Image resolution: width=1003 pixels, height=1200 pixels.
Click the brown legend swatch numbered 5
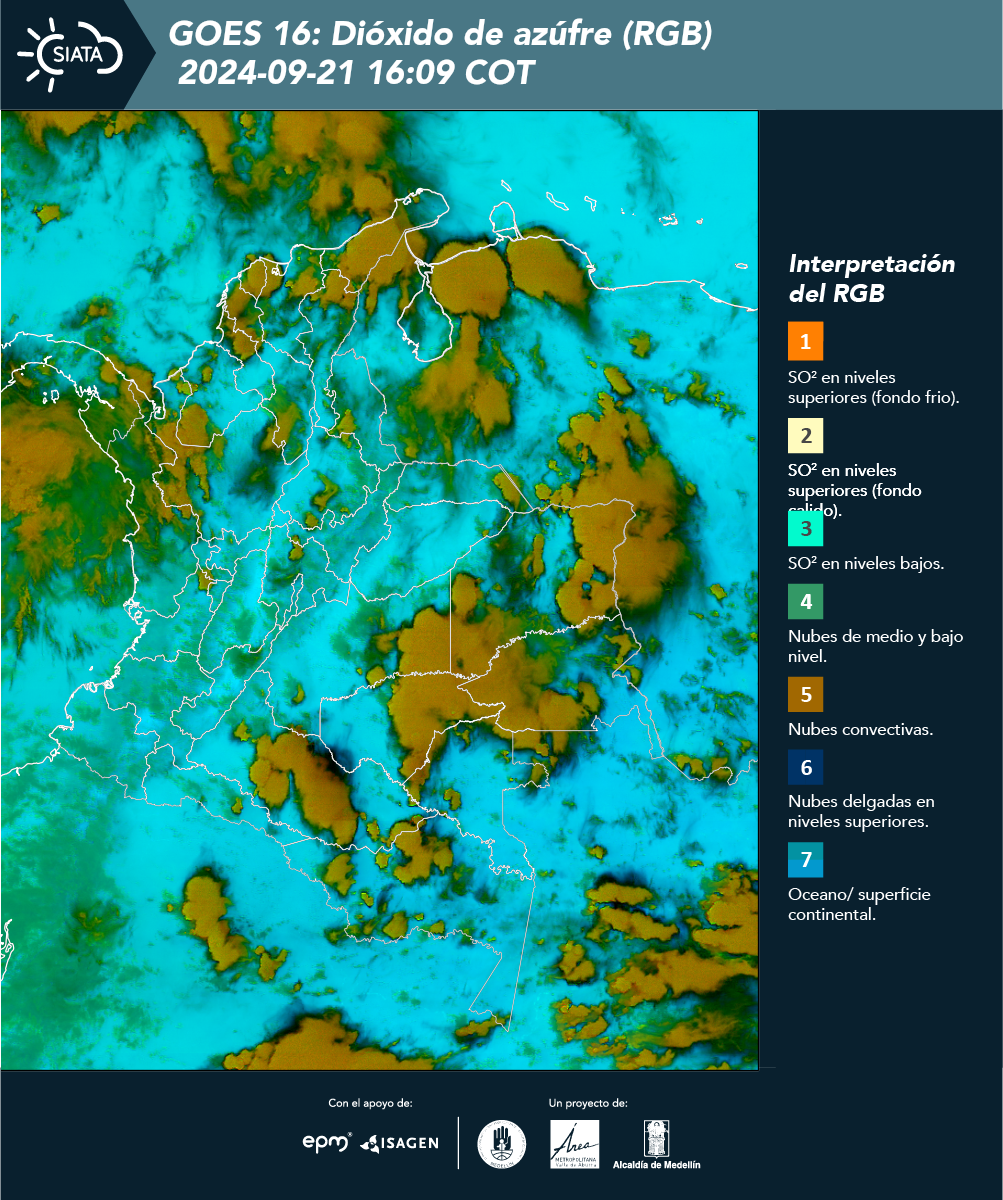(805, 694)
